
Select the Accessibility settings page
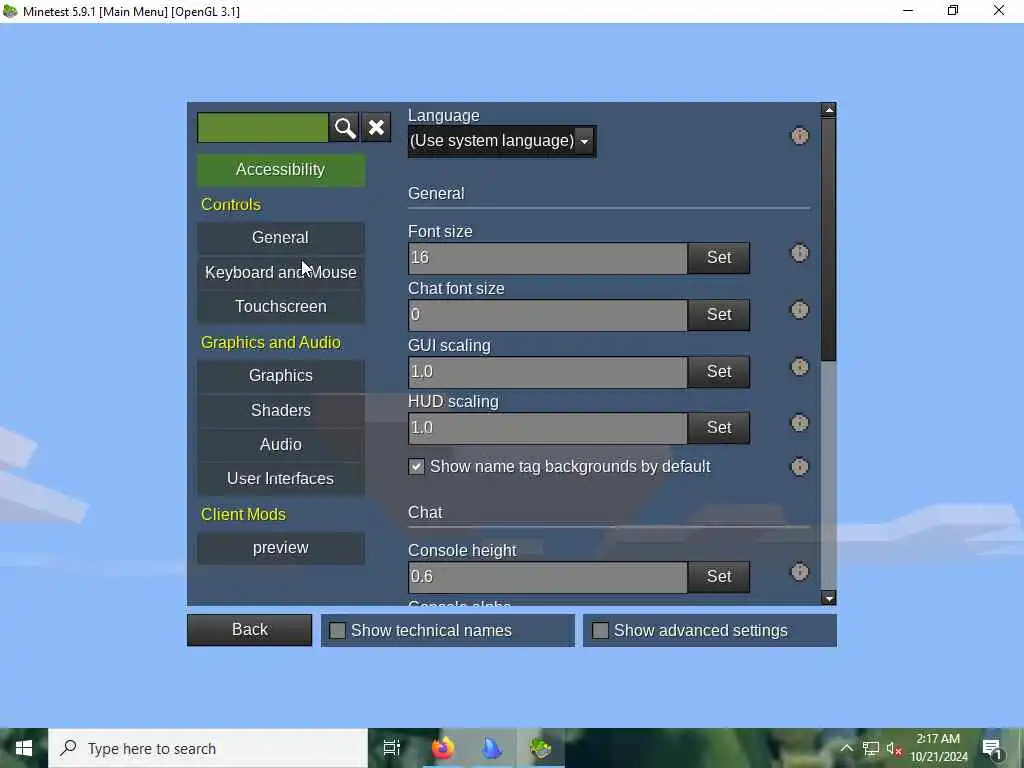(281, 170)
